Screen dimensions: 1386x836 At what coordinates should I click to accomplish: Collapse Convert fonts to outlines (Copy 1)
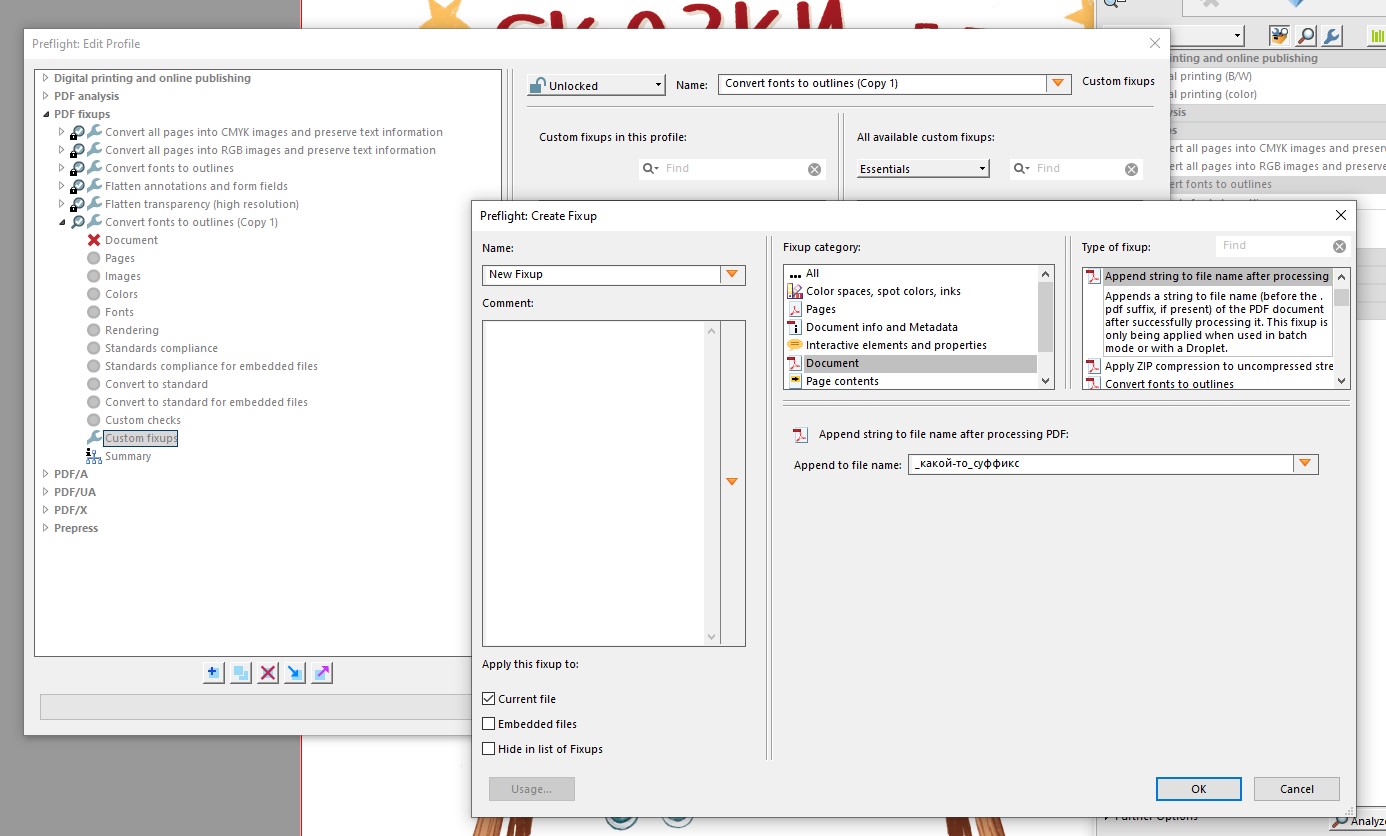[x=62, y=222]
